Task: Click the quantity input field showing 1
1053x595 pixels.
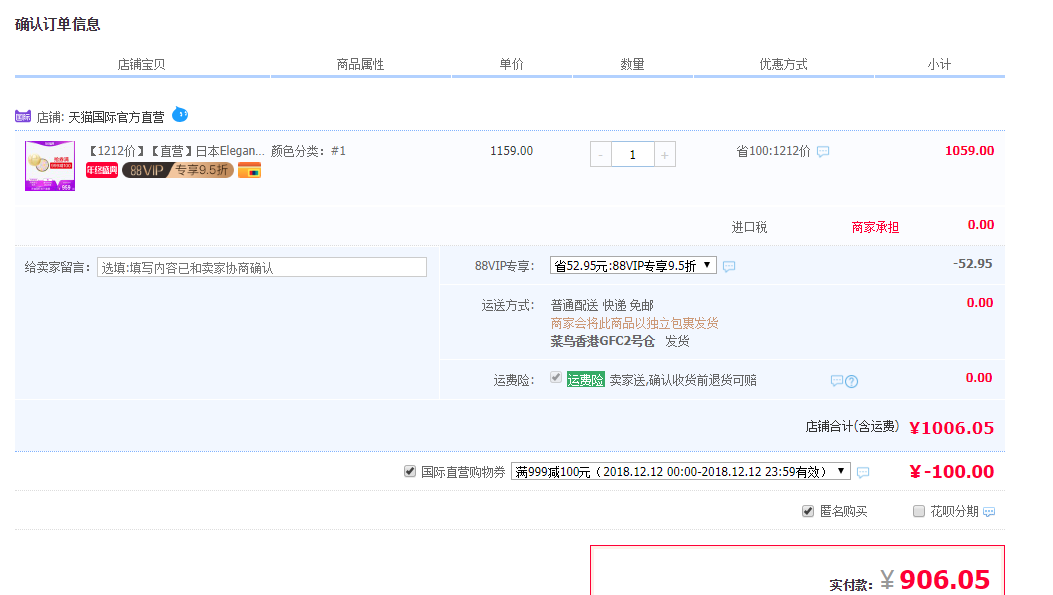Action: pyautogui.click(x=633, y=154)
